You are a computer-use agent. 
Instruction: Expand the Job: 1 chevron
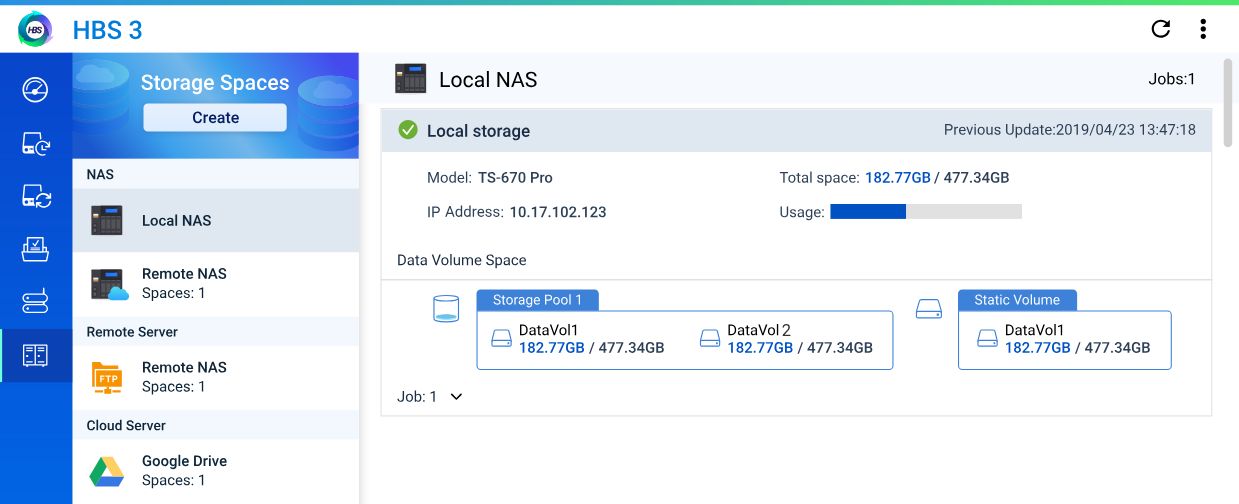[456, 397]
